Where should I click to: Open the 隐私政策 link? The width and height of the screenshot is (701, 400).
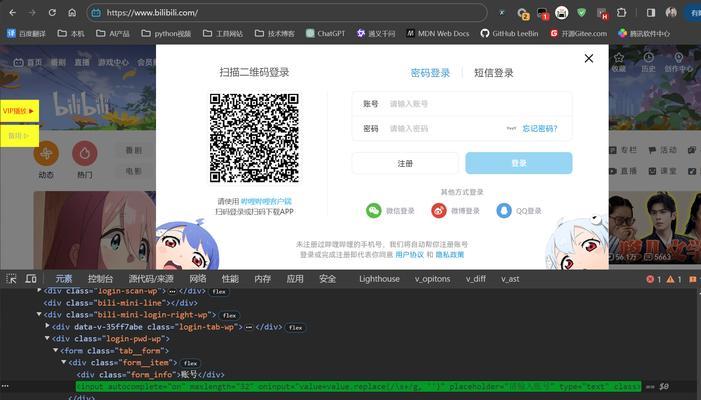tap(450, 255)
